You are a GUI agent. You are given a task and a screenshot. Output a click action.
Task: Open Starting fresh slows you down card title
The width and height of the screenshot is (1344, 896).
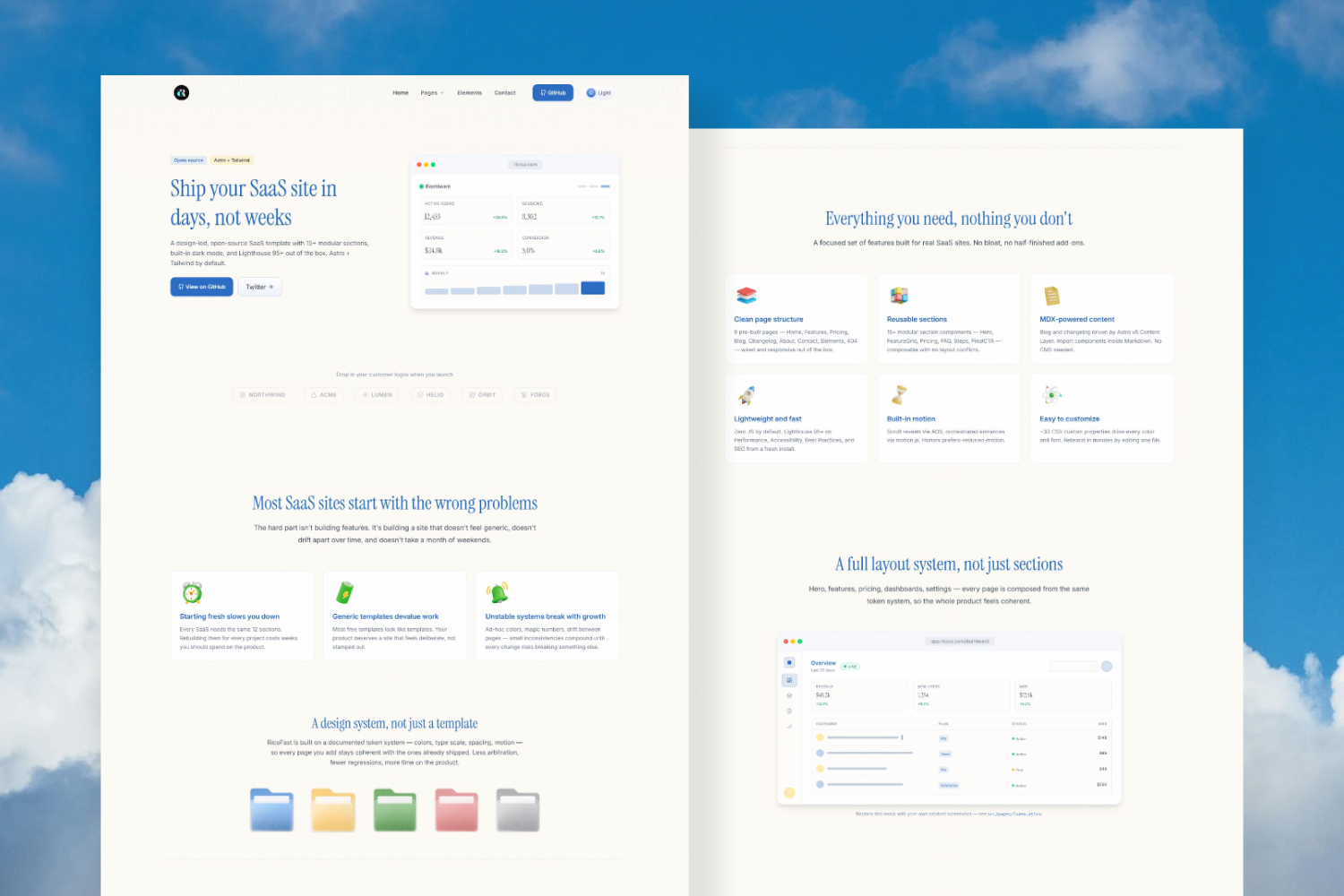(229, 616)
